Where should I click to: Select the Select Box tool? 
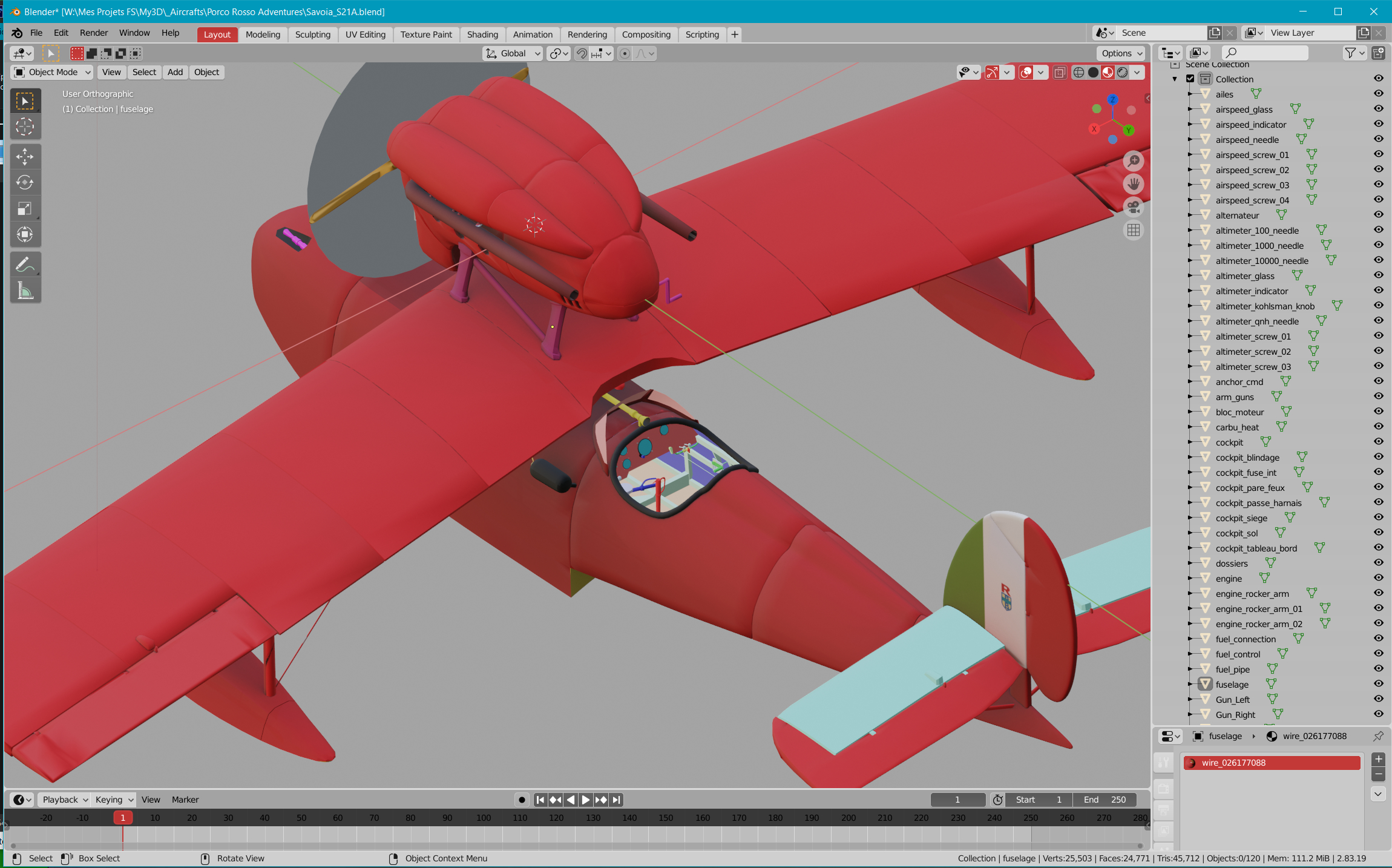tap(25, 101)
